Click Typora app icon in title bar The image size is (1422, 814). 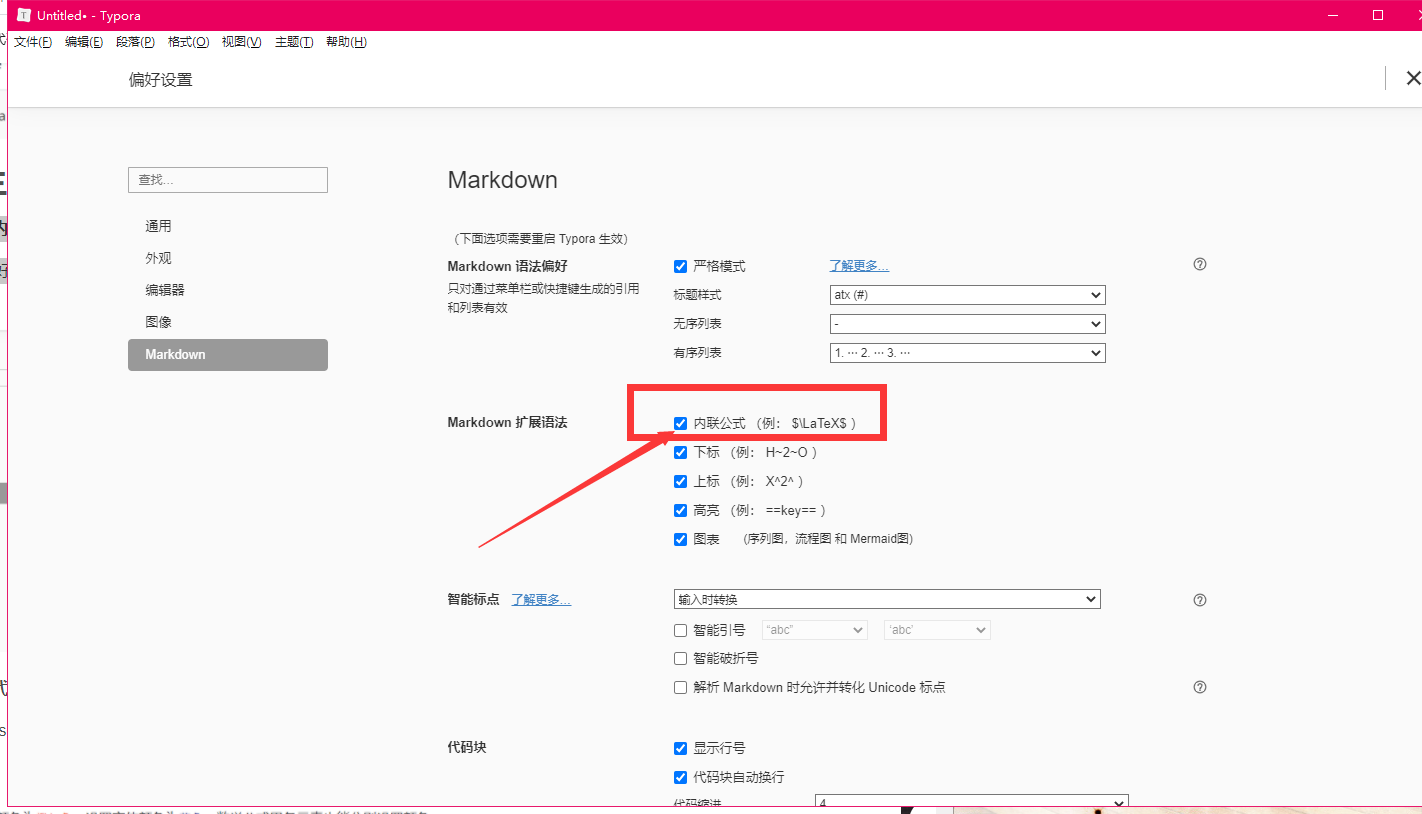(x=24, y=15)
